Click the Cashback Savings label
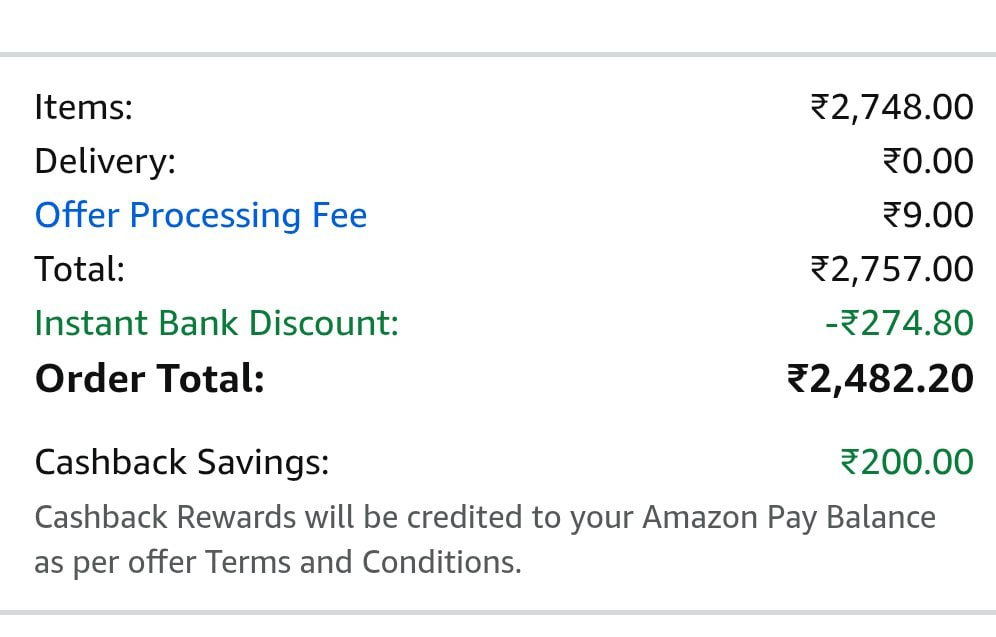The height and width of the screenshot is (637, 996). [x=181, y=462]
